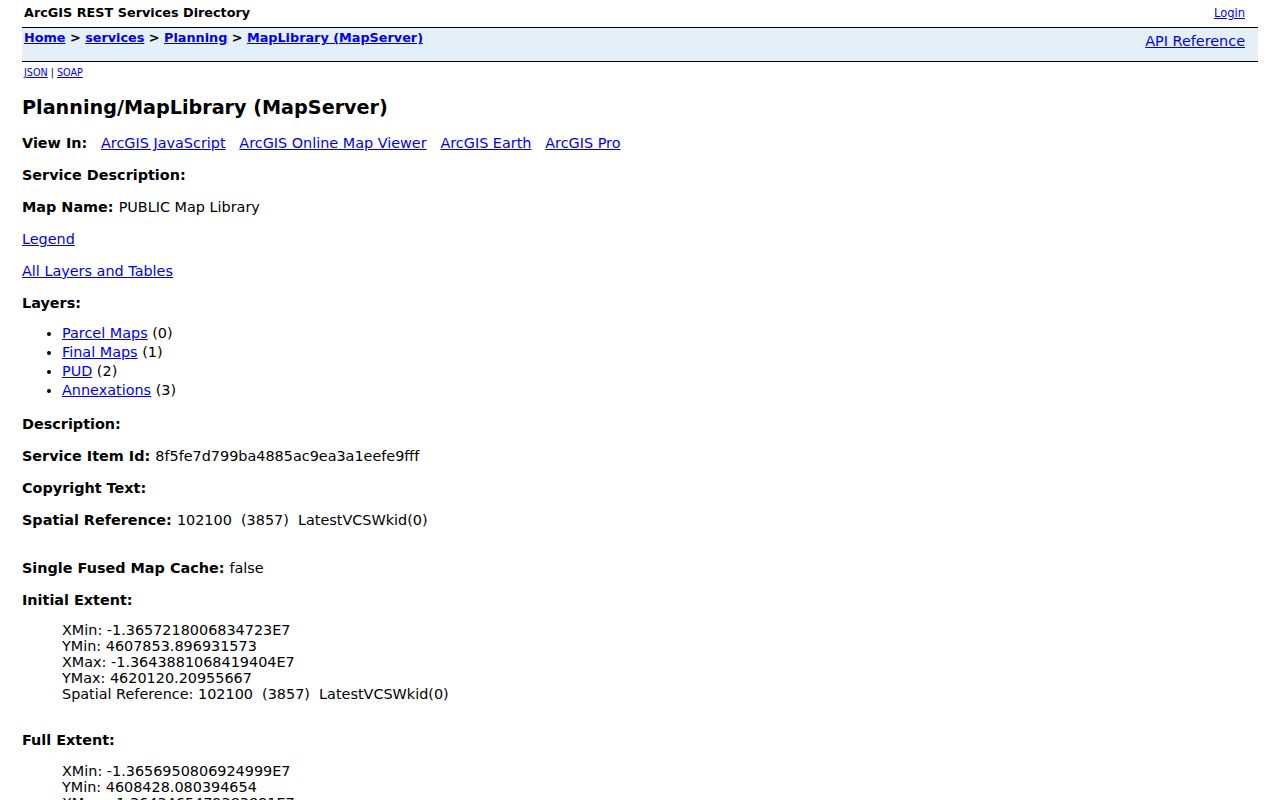Click the Single Fused Map Cache false value

point(246,568)
